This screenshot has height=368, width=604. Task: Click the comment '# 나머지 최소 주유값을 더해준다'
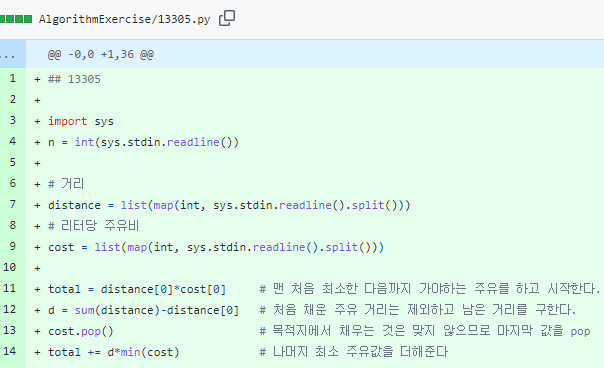[354, 352]
